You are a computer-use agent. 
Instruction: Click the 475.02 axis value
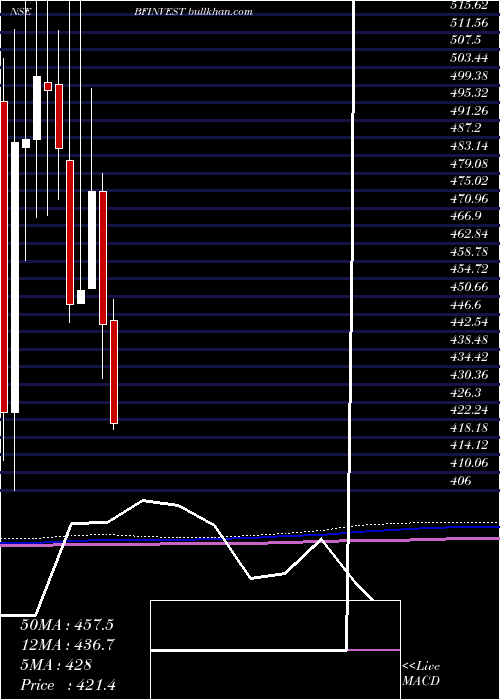coord(469,181)
